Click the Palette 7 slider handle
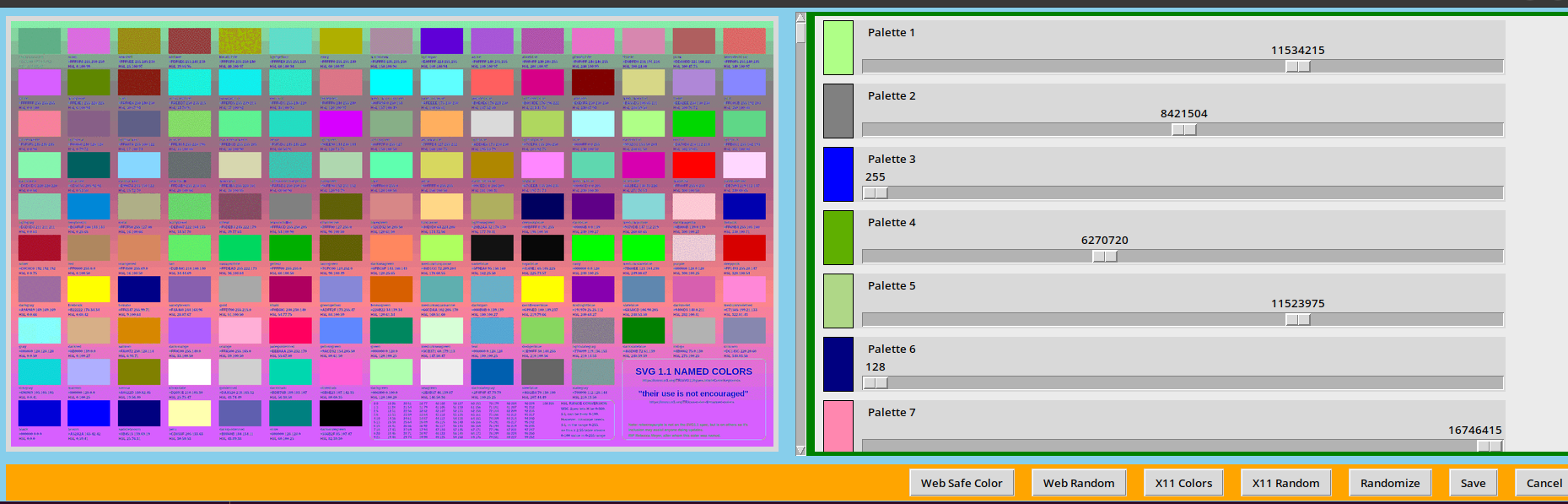The image size is (1568, 504). 1490,447
